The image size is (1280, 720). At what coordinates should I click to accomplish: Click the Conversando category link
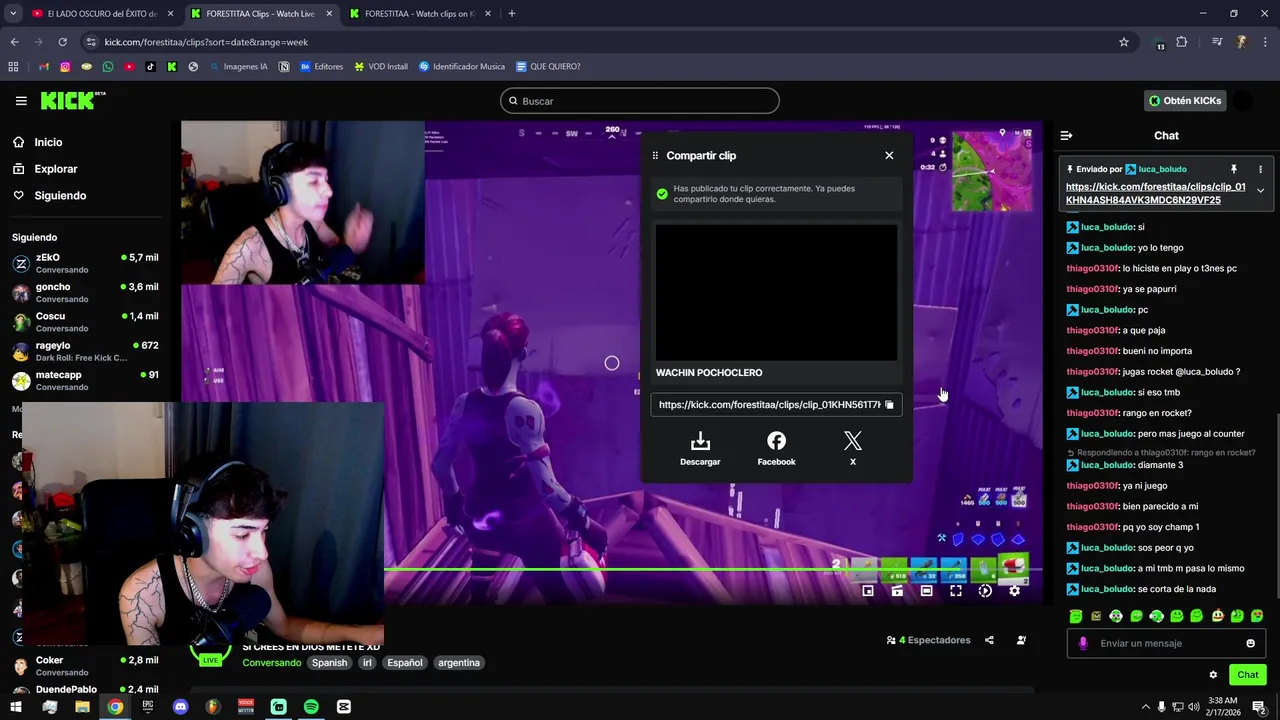pos(271,663)
